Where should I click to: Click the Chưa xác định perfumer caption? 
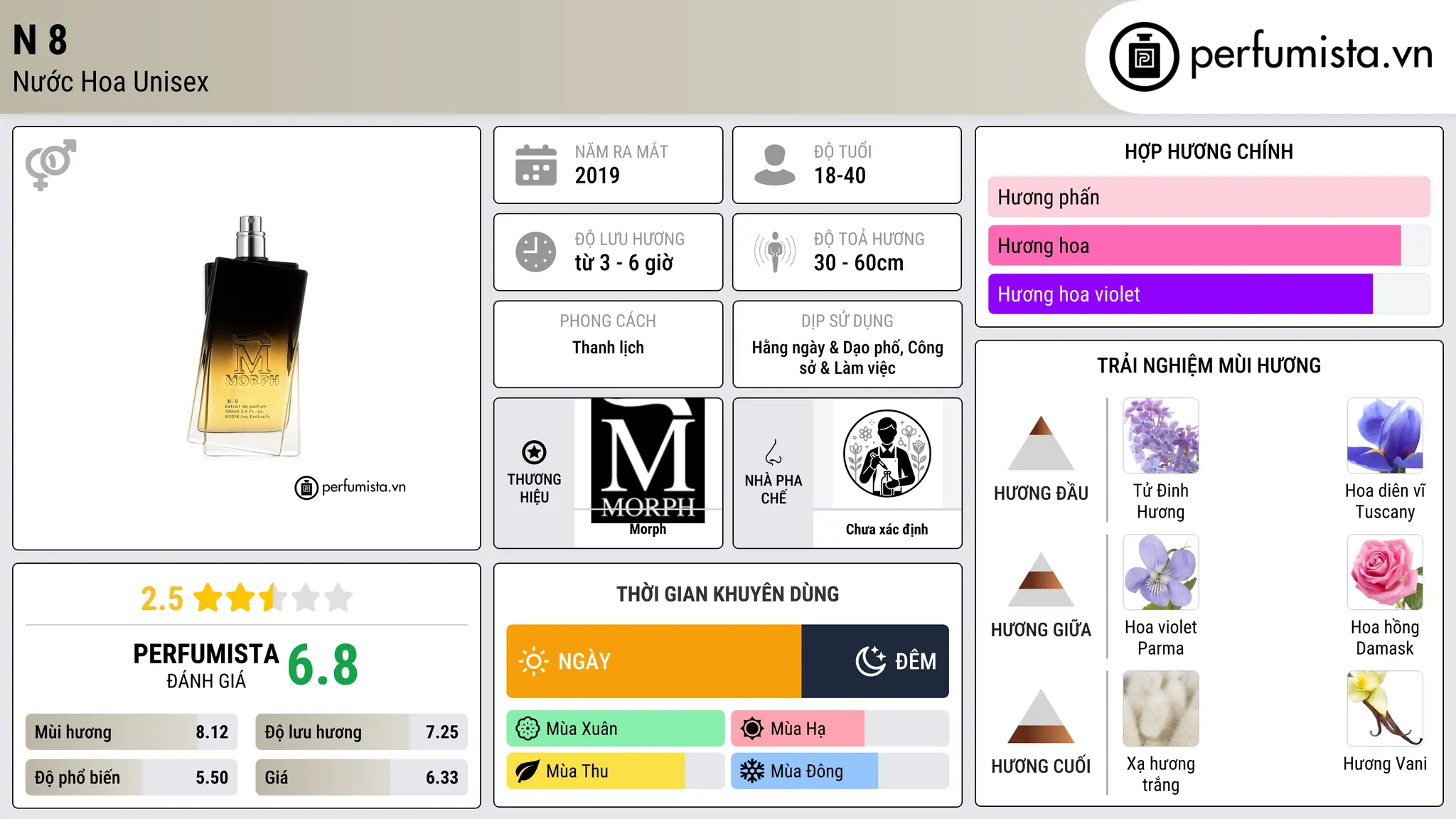[x=887, y=529]
